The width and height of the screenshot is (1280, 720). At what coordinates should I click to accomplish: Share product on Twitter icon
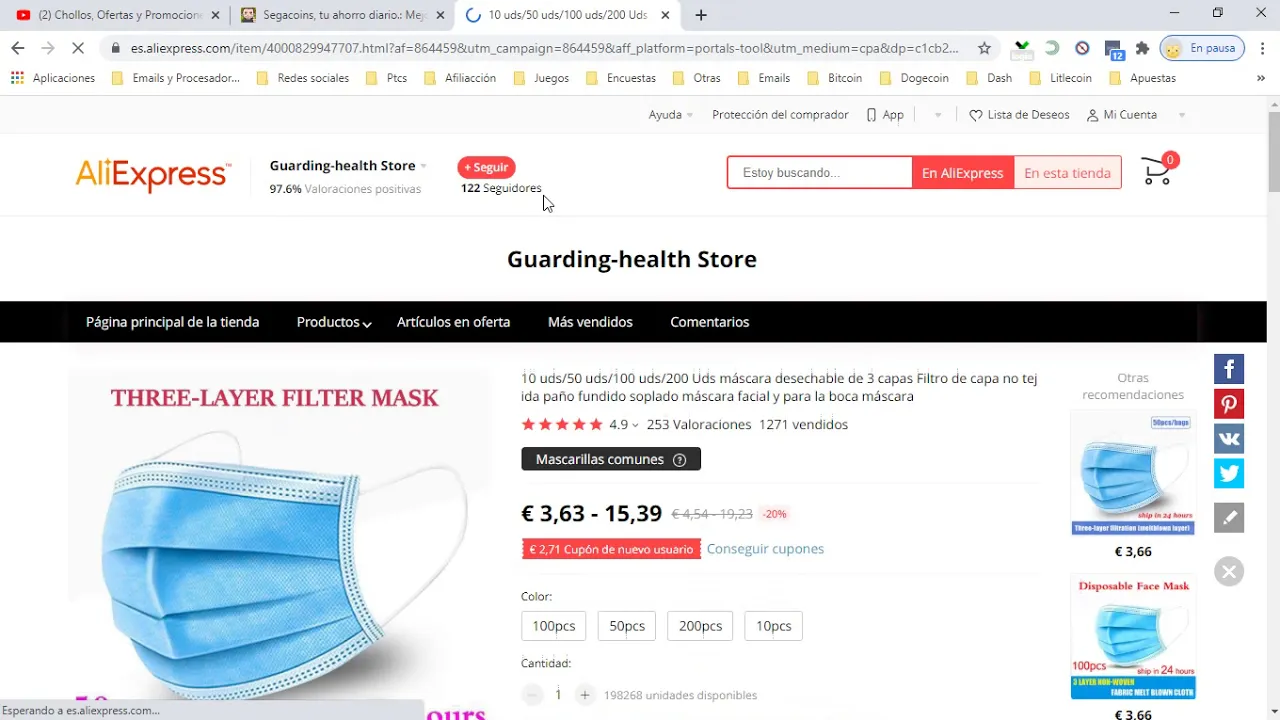coord(1229,473)
